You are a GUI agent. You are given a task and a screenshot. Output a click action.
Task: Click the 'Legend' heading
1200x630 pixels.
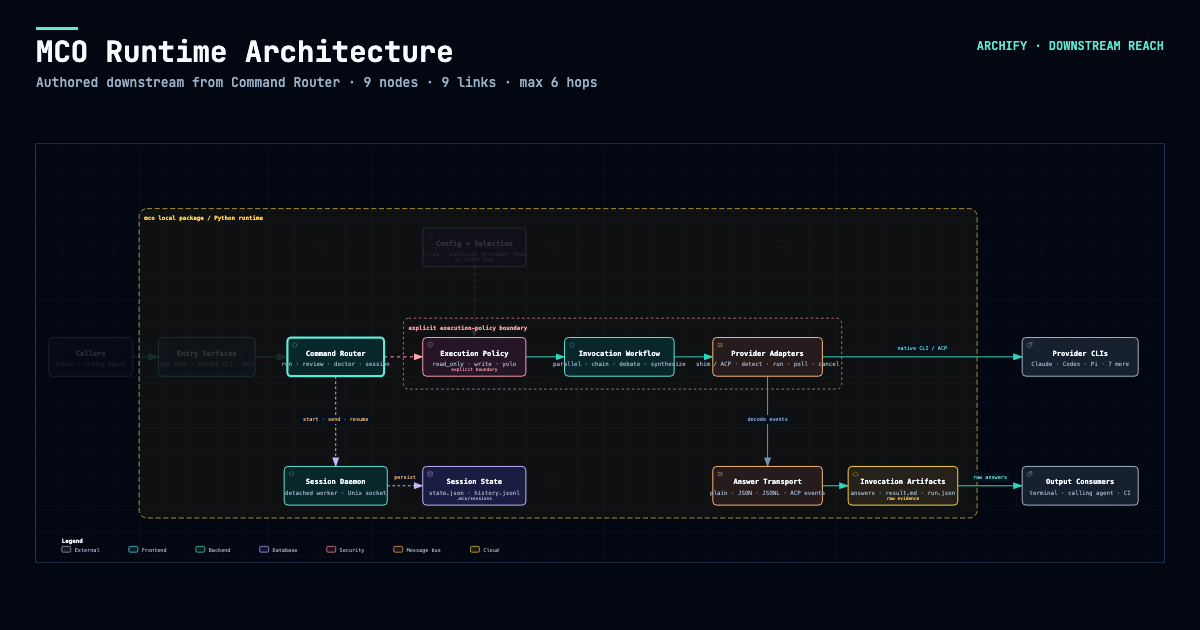[72, 540]
